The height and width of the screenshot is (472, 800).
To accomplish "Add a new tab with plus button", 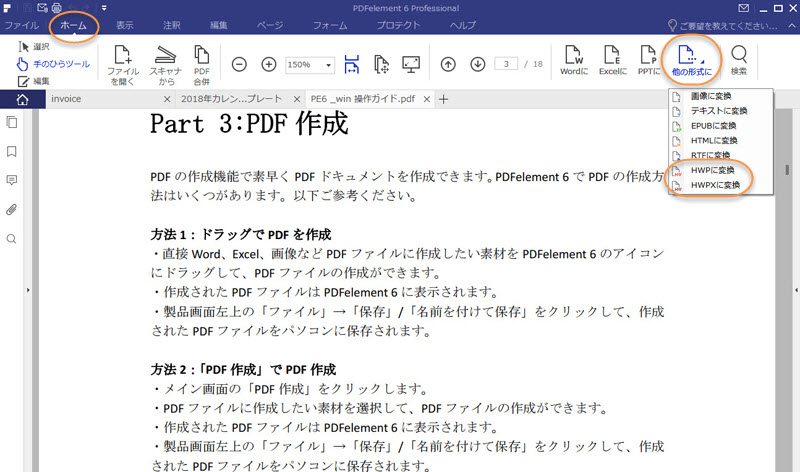I will pyautogui.click(x=443, y=100).
